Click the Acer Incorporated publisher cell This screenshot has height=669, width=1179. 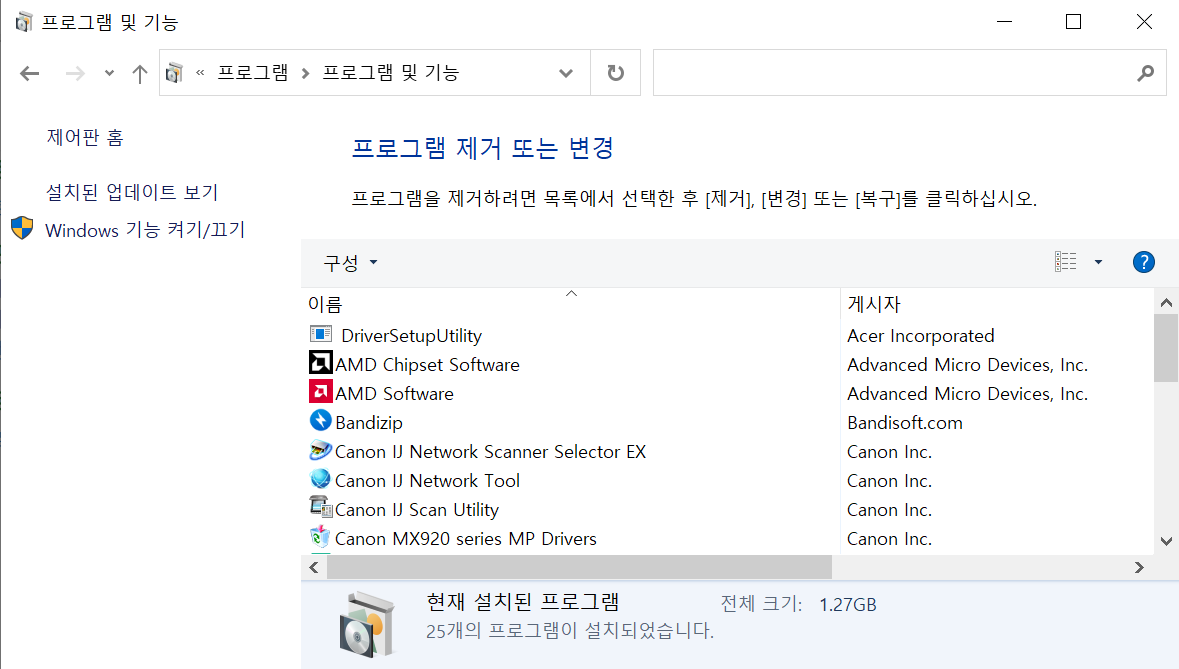point(921,336)
